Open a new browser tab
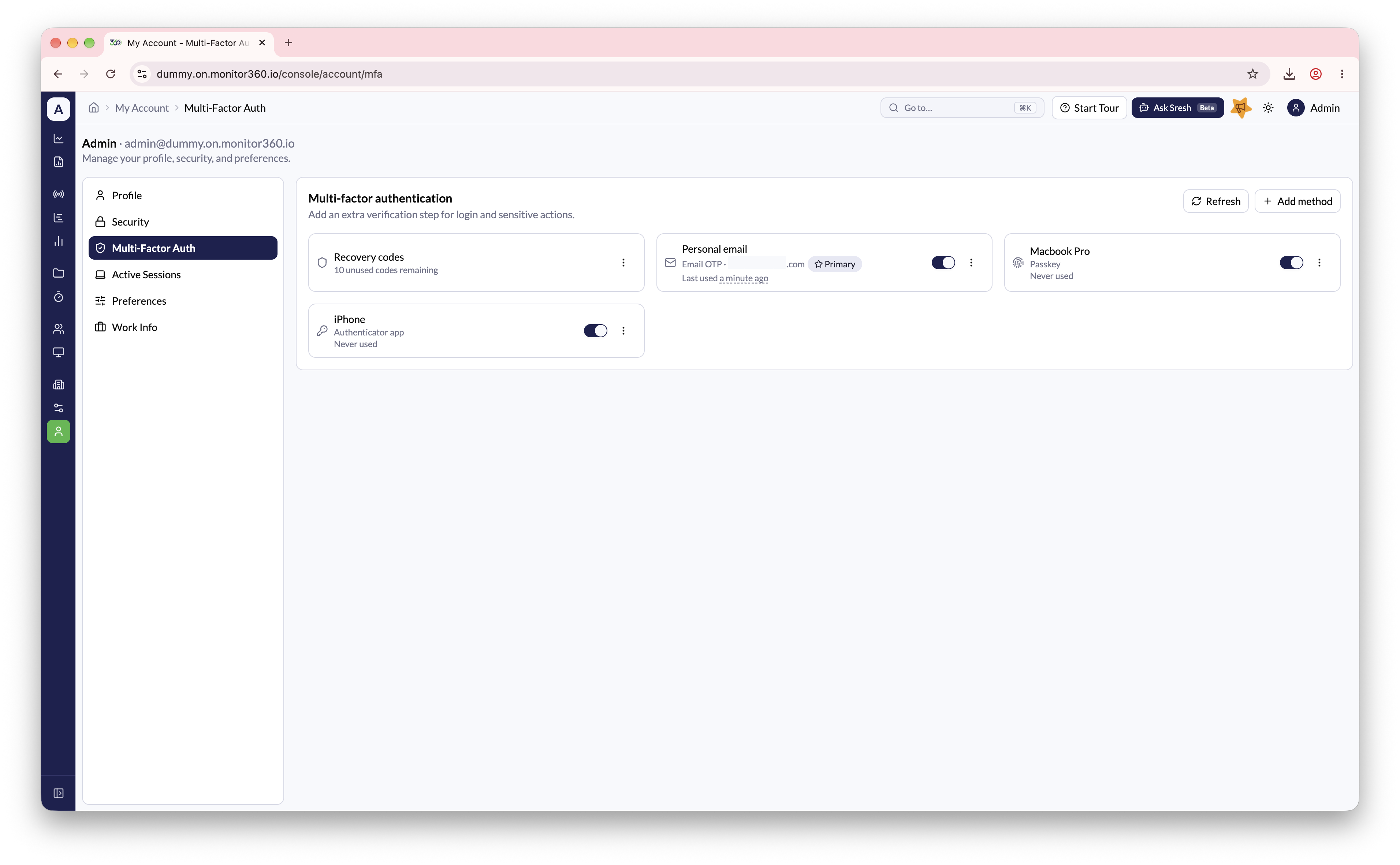Viewport: 1400px width, 865px height. tap(288, 42)
